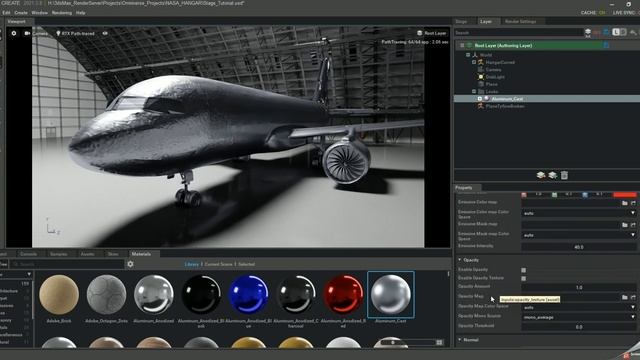Select the Viewport tab
The height and width of the screenshot is (360, 640).
(x=17, y=22)
